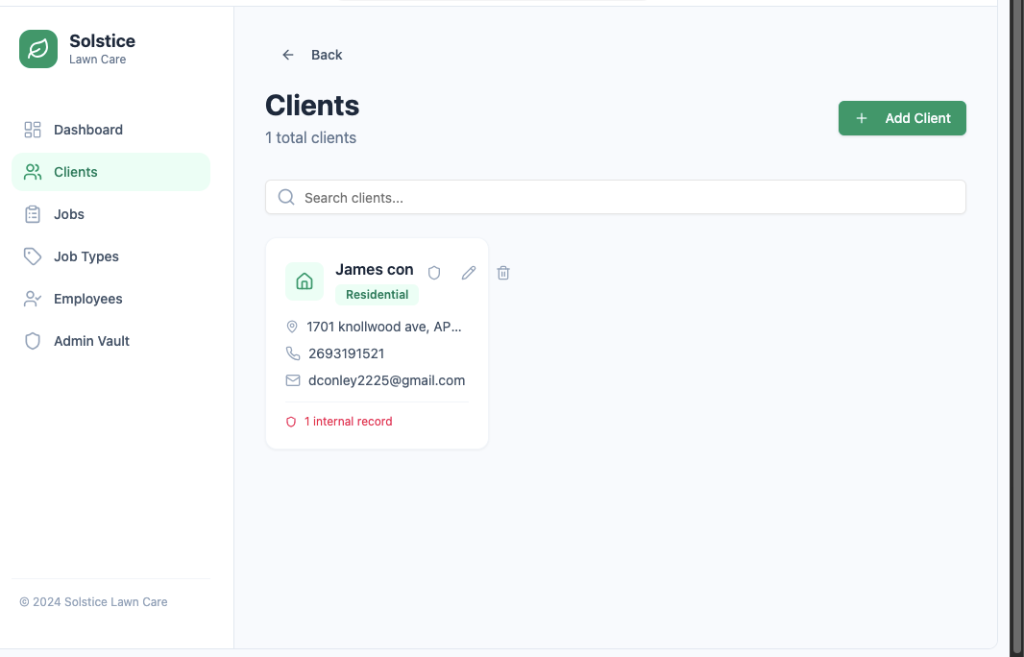Click the back arrow icon

coord(288,55)
